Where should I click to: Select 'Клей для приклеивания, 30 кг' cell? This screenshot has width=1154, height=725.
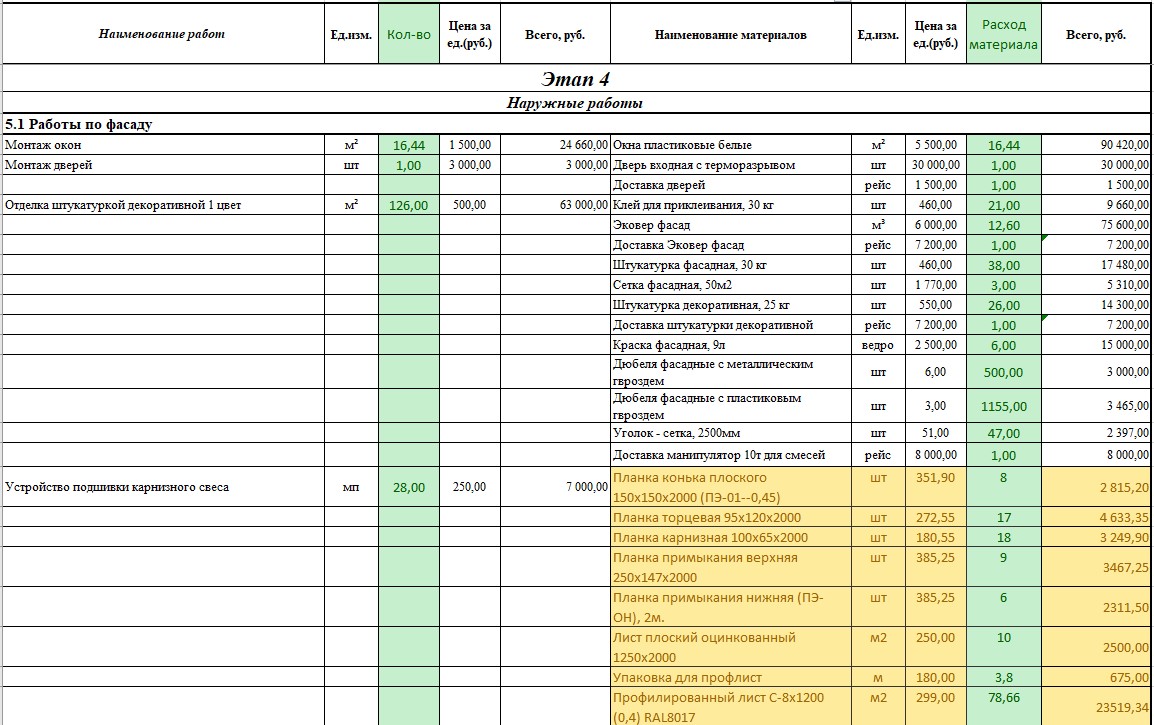(730, 205)
